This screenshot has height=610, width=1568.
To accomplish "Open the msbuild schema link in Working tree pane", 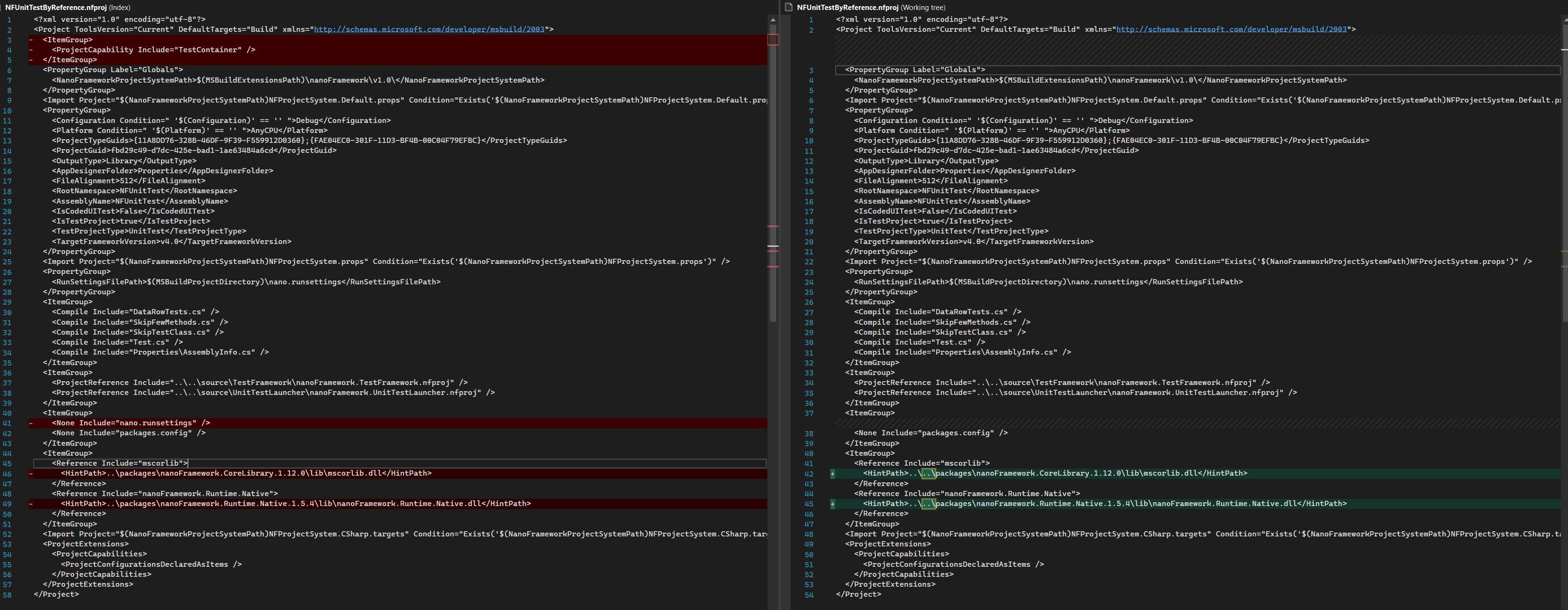I will tap(1231, 29).
